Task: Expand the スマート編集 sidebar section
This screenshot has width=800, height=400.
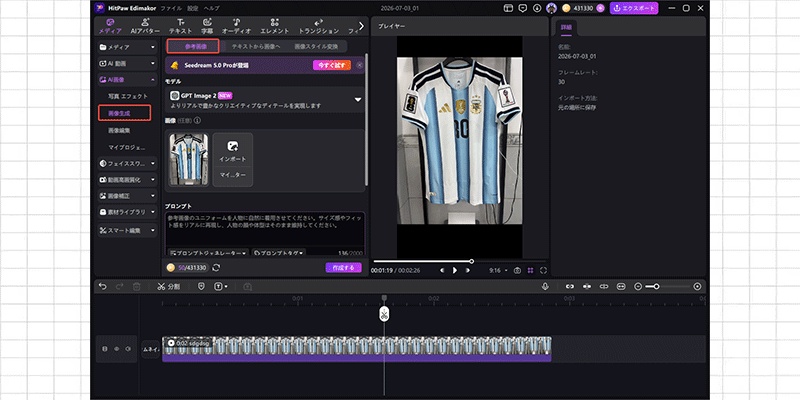Action: pos(127,231)
